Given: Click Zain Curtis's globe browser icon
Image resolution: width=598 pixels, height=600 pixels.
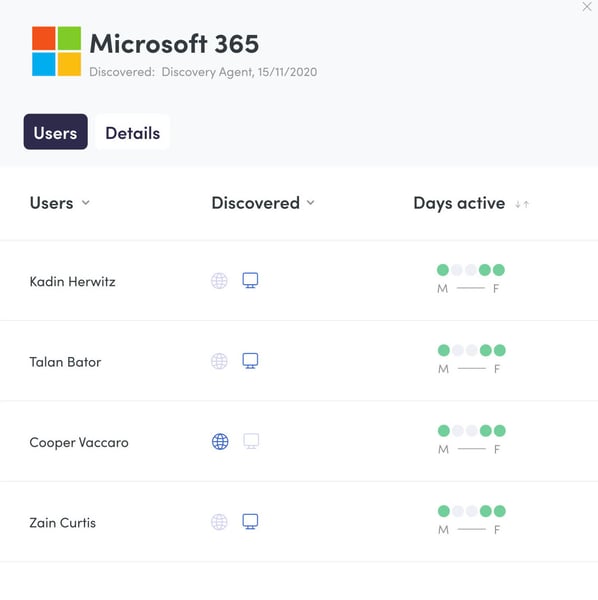Looking at the screenshot, I should coord(219,522).
